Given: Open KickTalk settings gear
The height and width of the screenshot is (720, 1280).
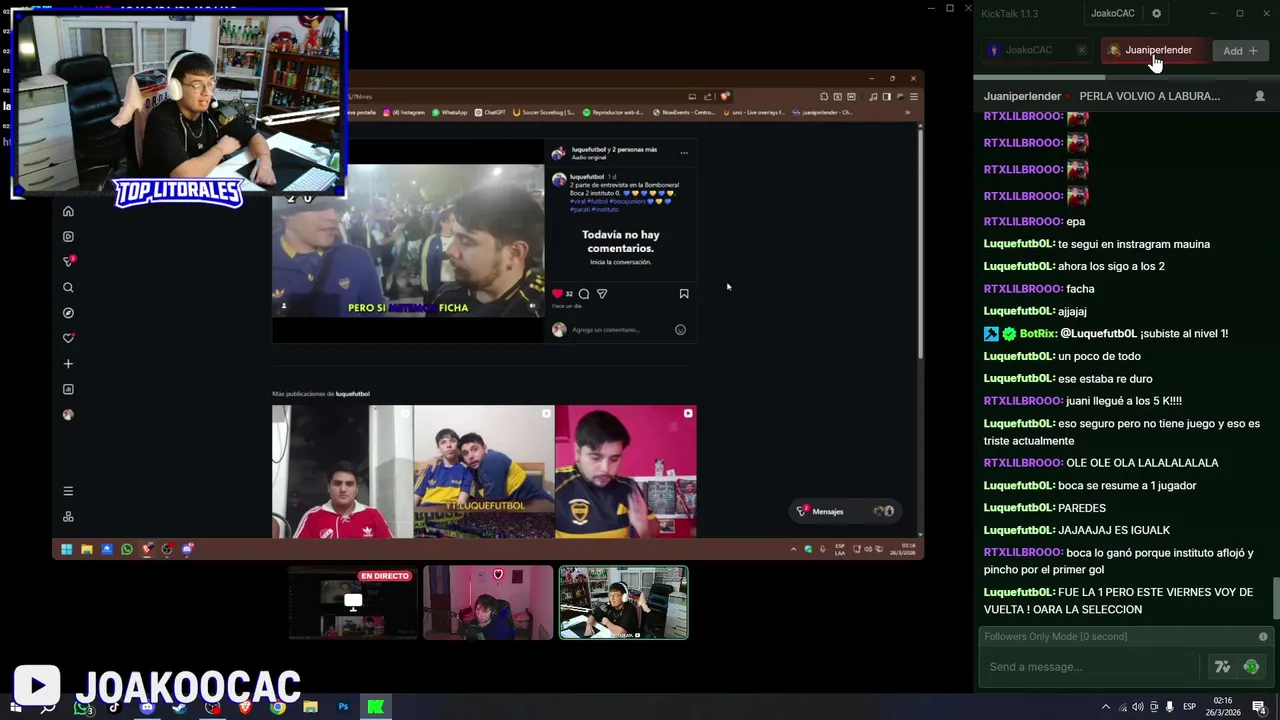Looking at the screenshot, I should pyautogui.click(x=1156, y=14).
